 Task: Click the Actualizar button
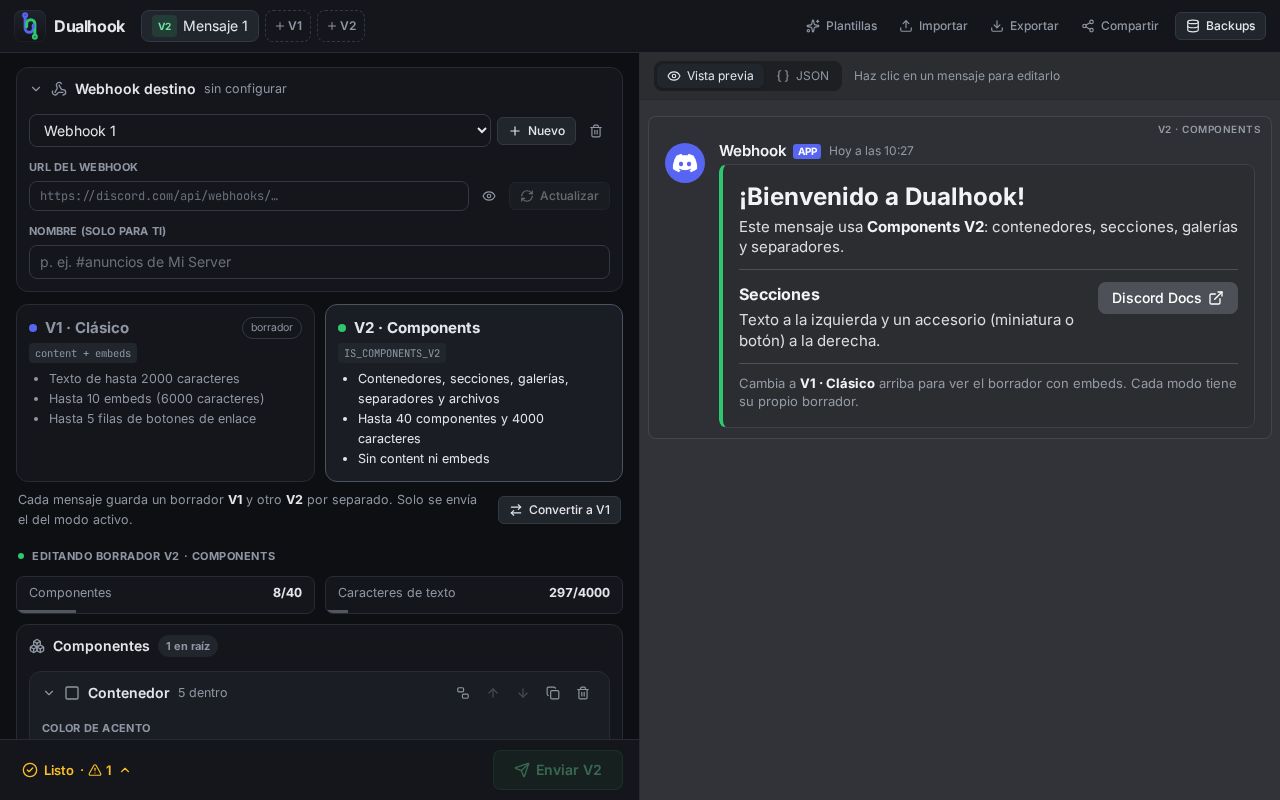559,196
